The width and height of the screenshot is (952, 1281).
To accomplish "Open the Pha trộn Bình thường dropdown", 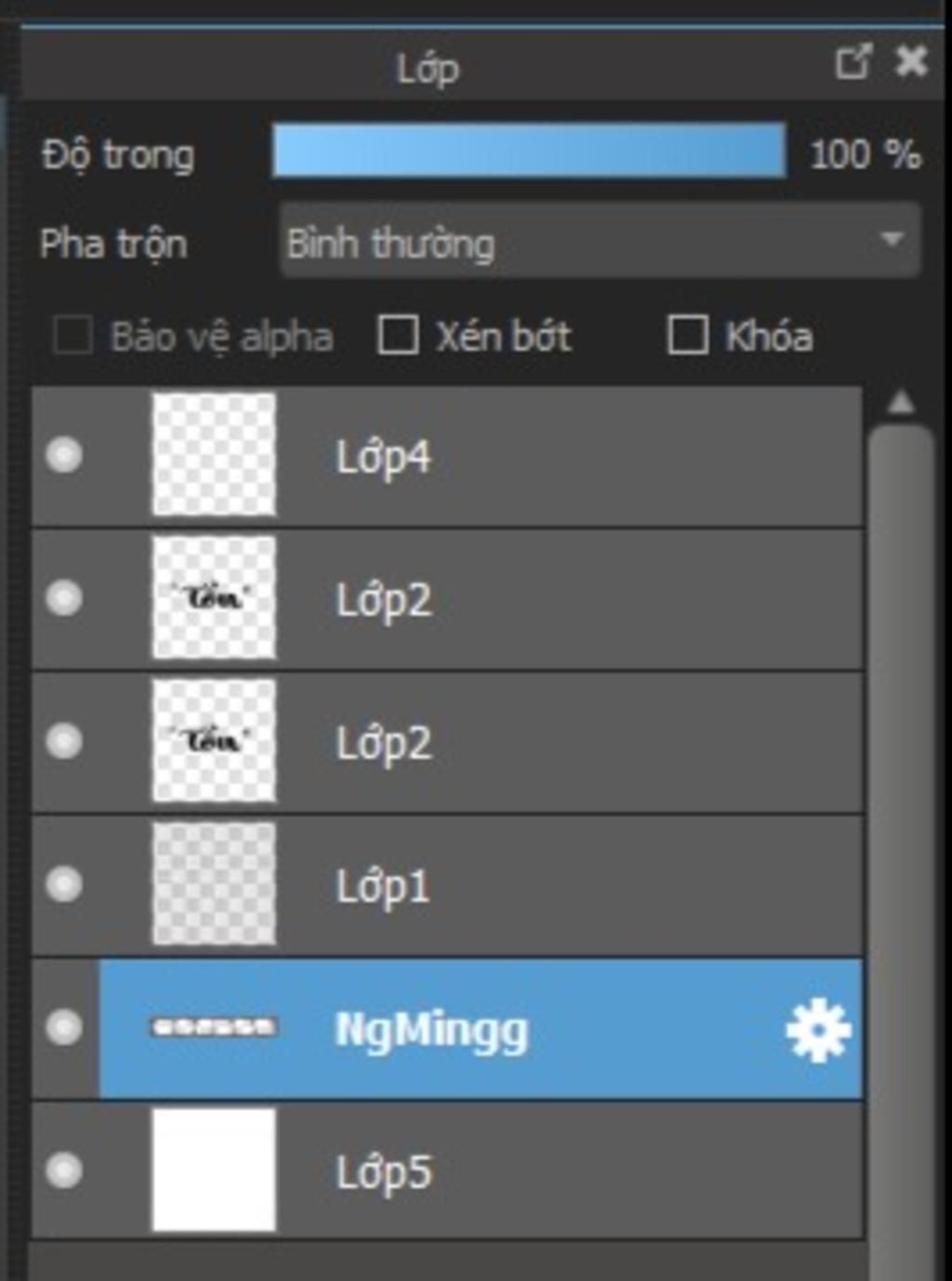I will pyautogui.click(x=600, y=242).
